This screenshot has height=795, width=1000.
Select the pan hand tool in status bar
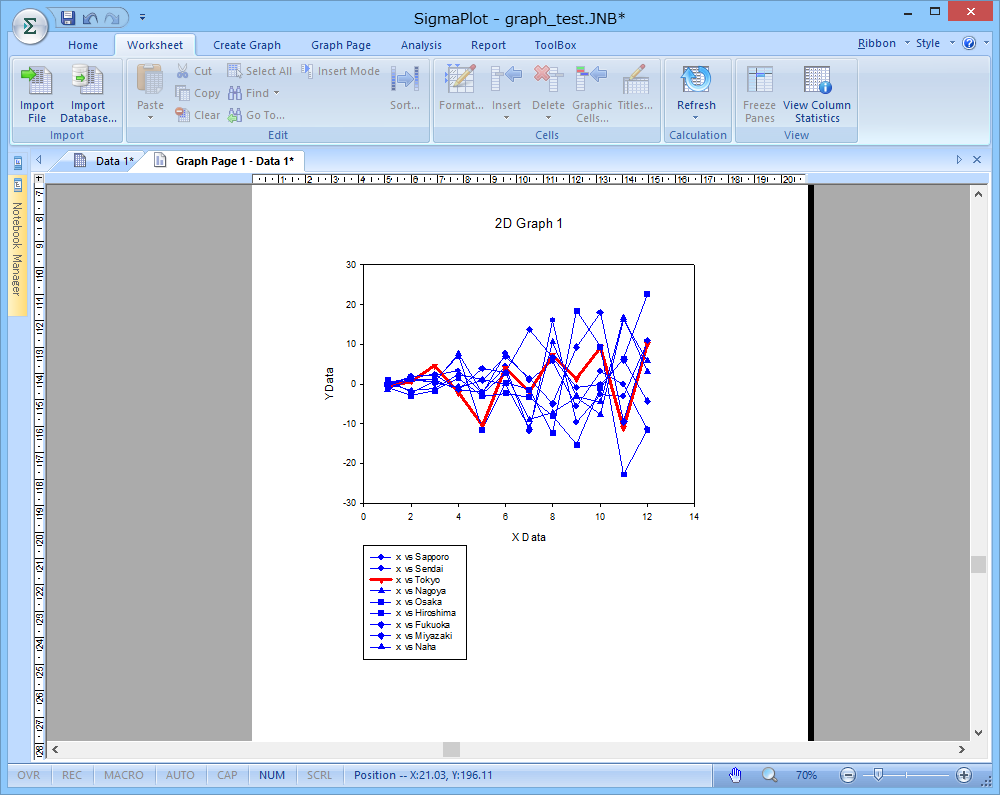point(736,775)
